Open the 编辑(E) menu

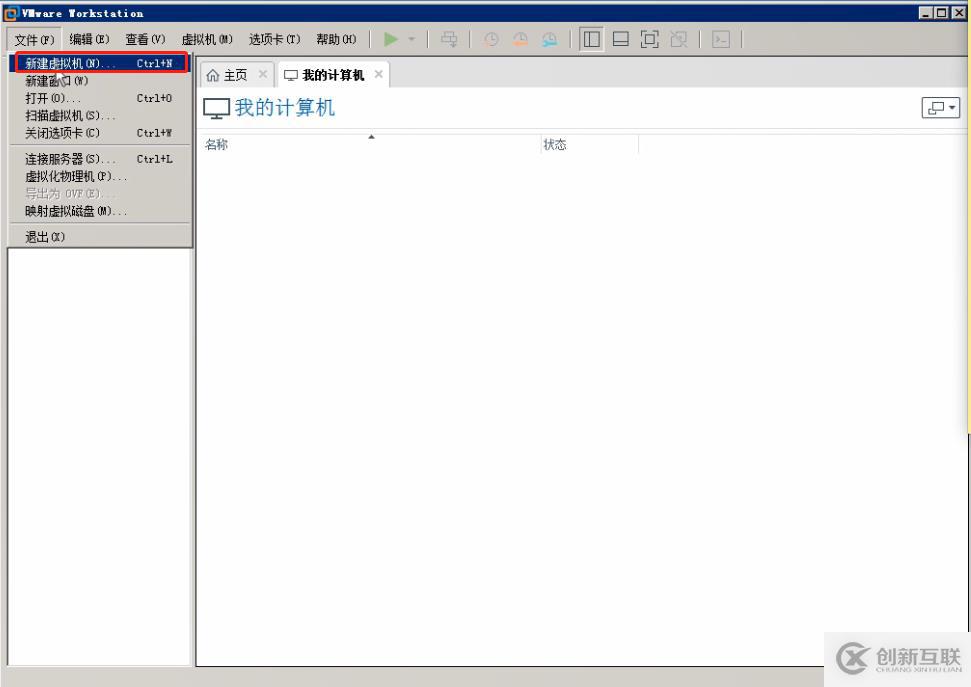click(x=89, y=40)
